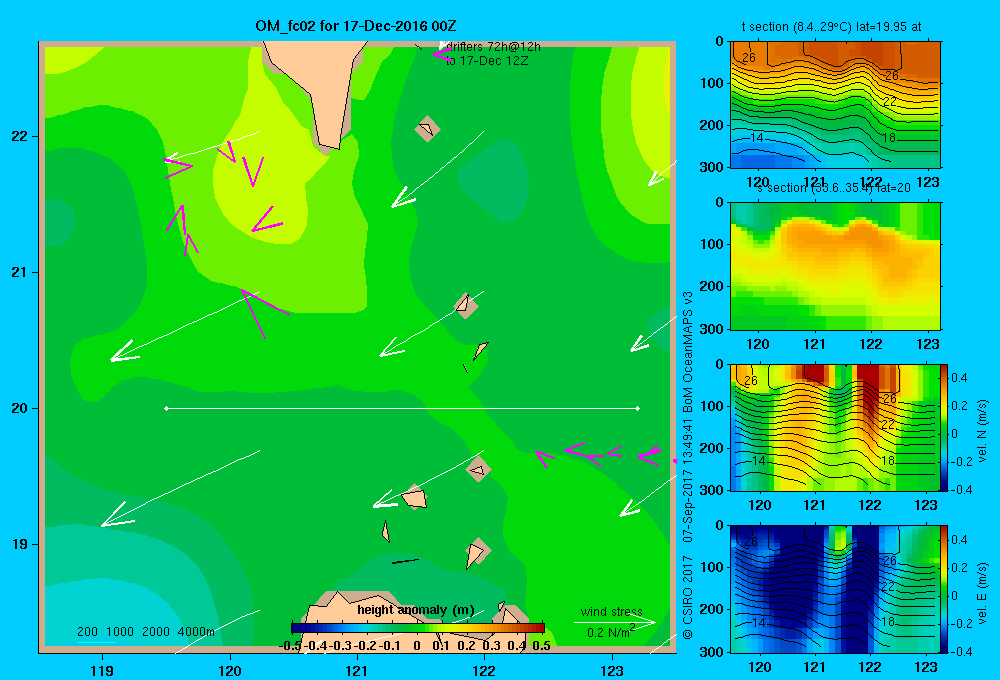The image size is (1000, 680).
Task: Open the temperature section panel at lat=19.95
Action: point(835,105)
